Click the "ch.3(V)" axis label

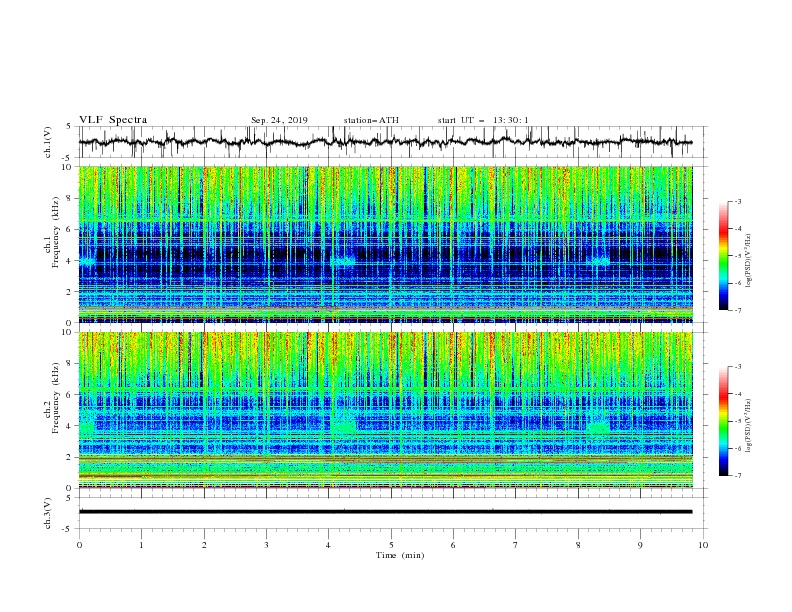point(48,513)
